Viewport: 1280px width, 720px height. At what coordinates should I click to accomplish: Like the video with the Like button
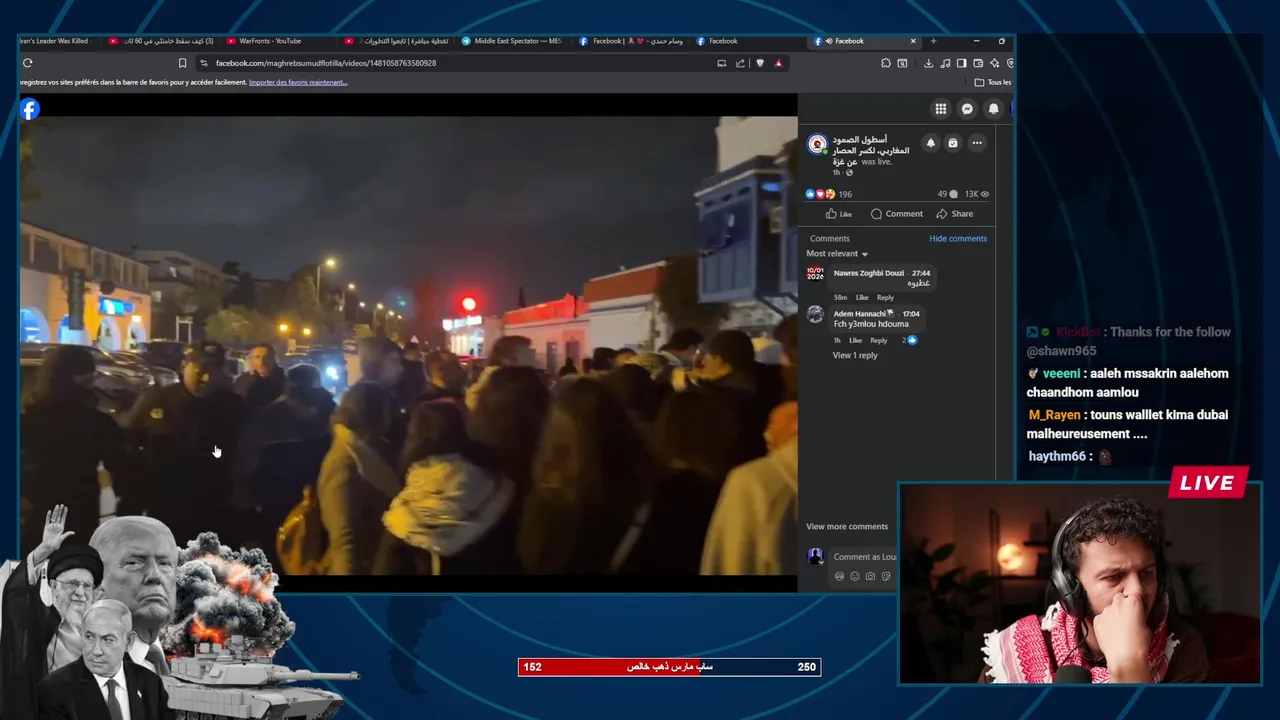pos(839,214)
